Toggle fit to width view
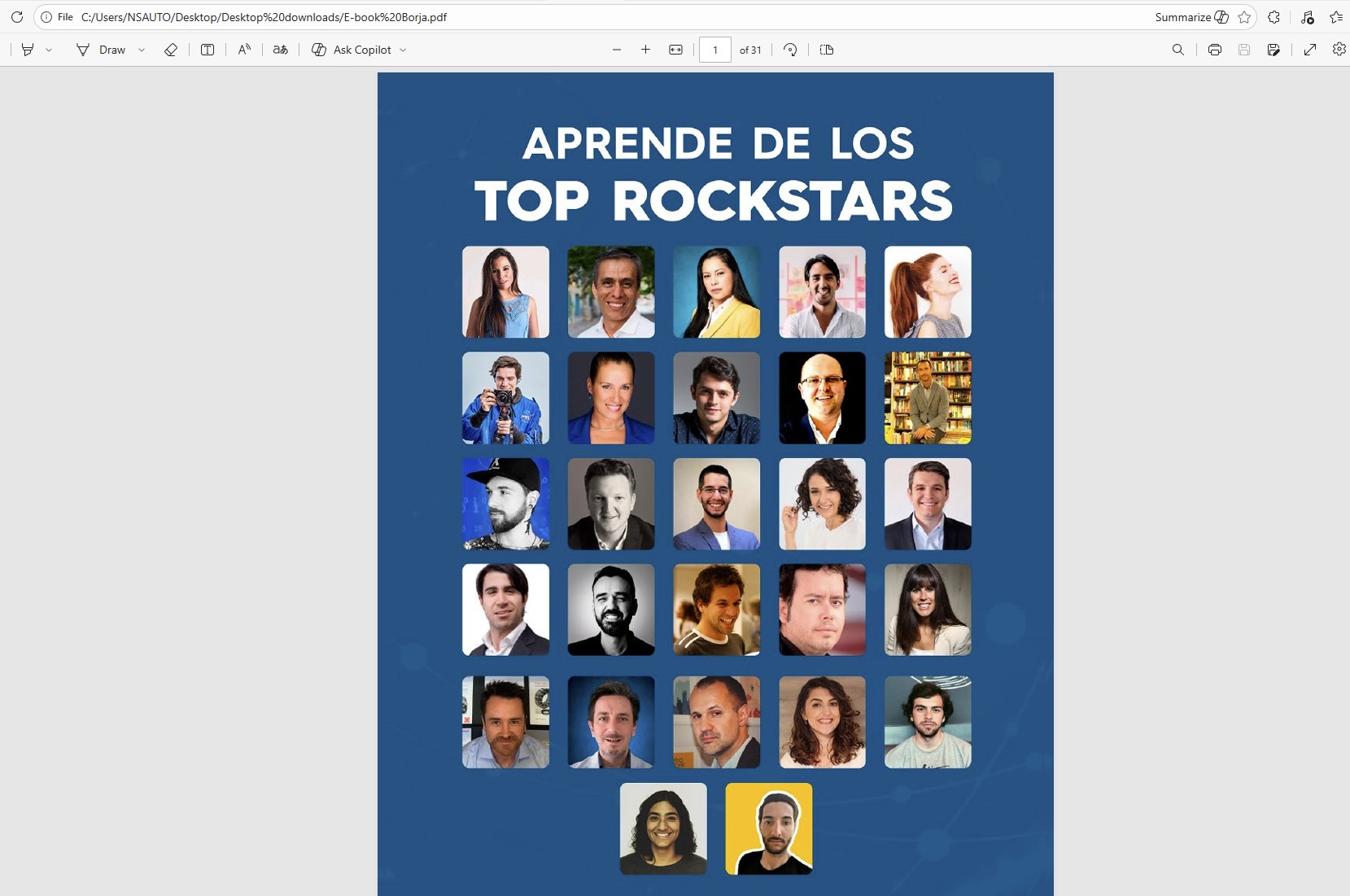 click(675, 50)
